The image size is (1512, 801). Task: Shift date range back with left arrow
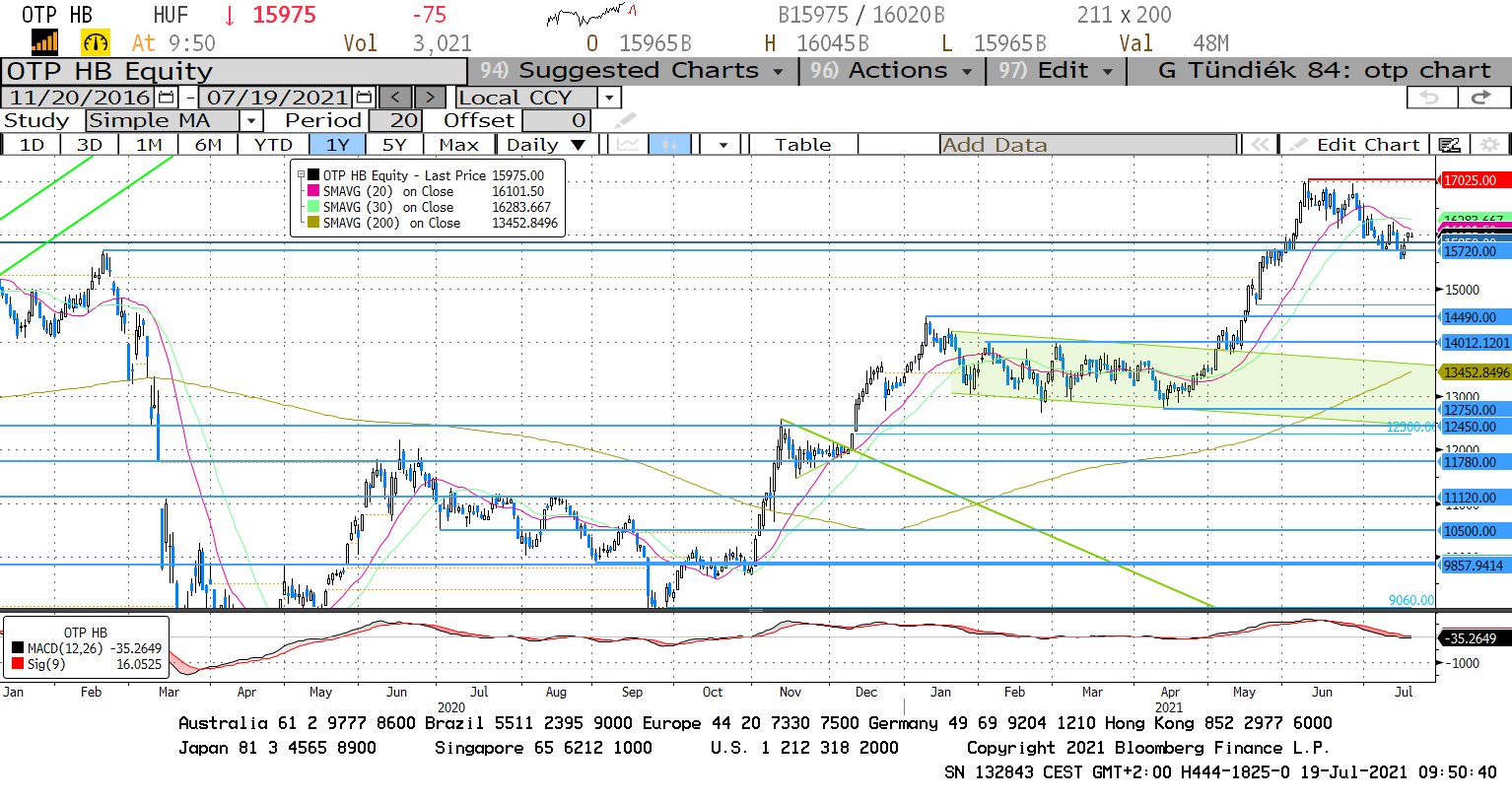396,98
